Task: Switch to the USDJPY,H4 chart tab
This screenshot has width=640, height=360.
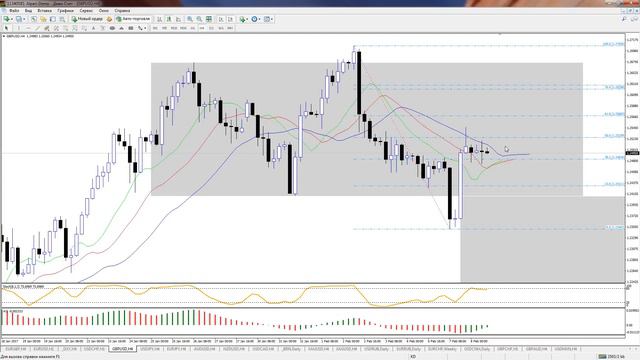Action: 150,349
